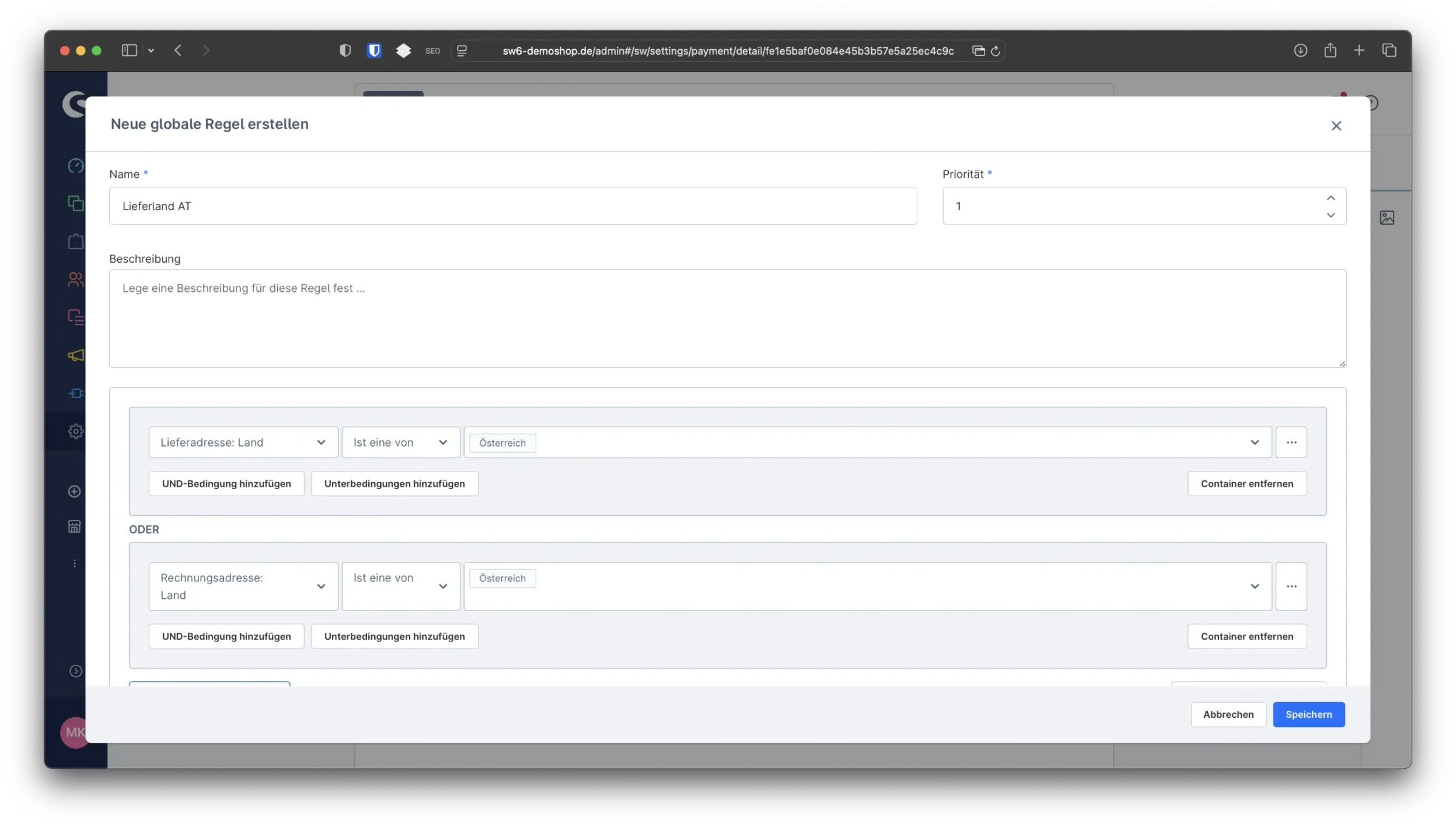Open the Settings gear in sidebar
The image size is (1456, 827).
(x=75, y=431)
